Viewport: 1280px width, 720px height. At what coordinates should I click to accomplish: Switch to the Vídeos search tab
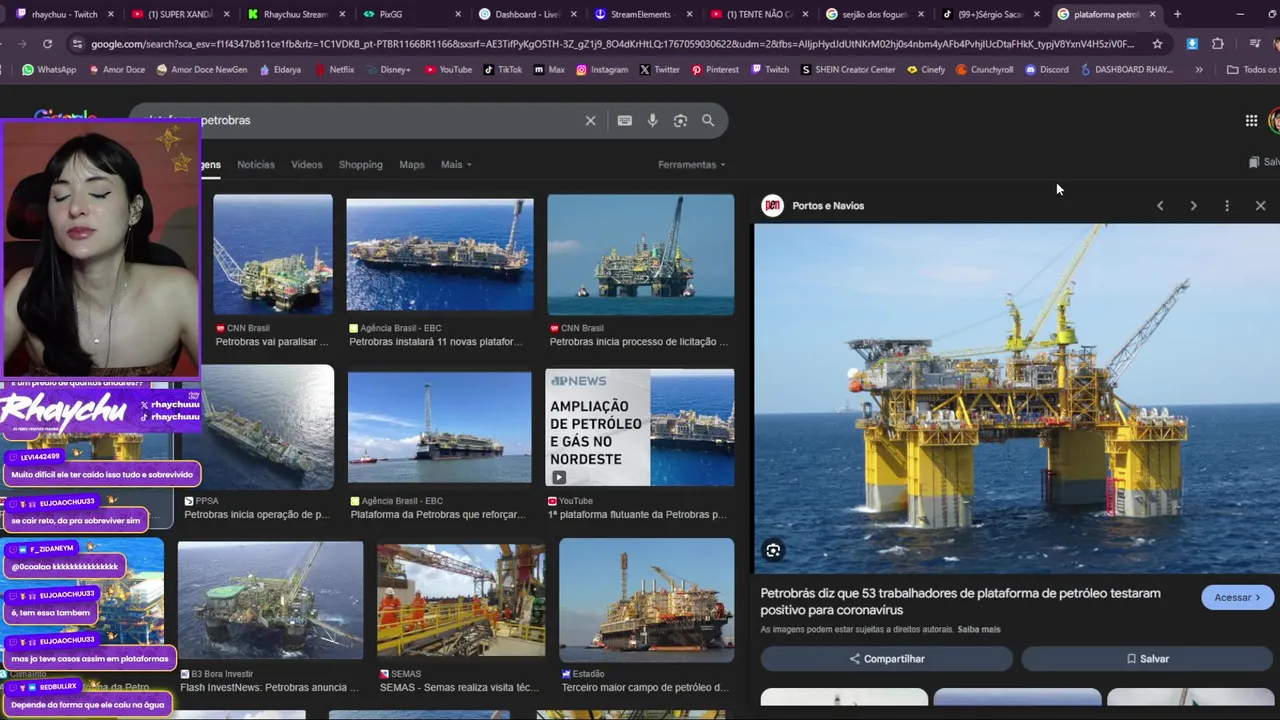point(307,164)
